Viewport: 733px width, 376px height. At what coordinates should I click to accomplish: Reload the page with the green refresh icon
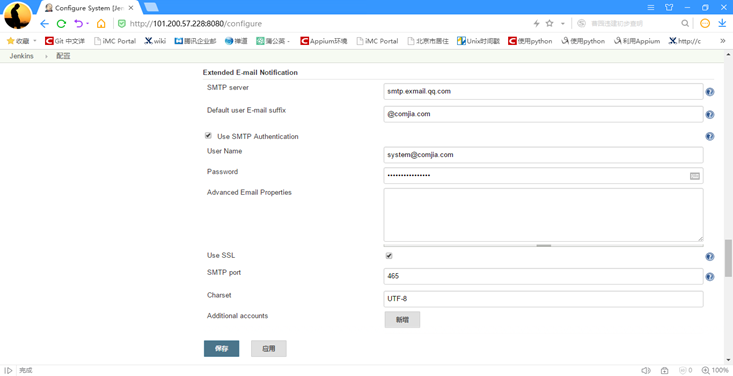(61, 24)
